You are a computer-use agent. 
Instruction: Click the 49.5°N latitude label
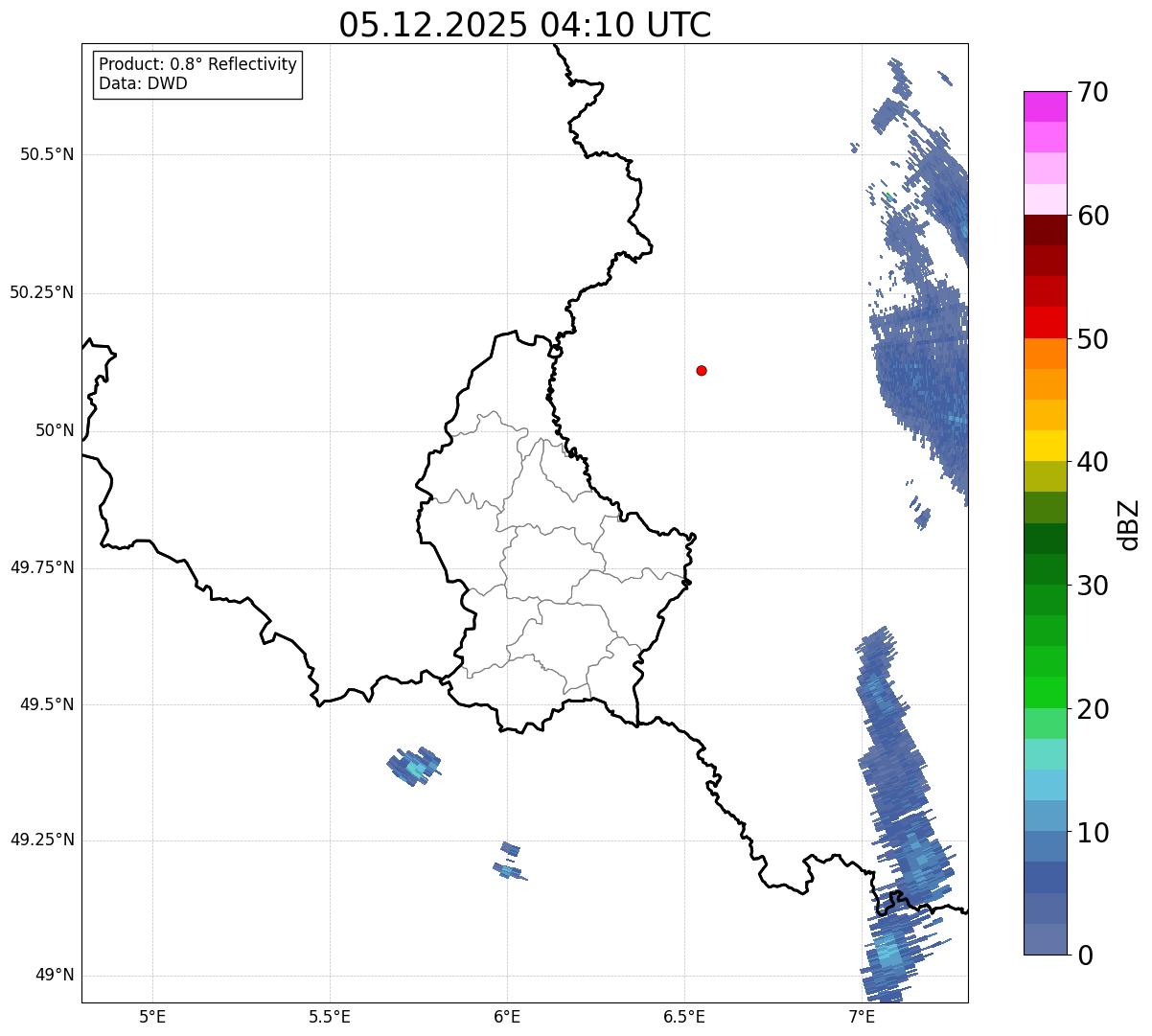click(47, 704)
